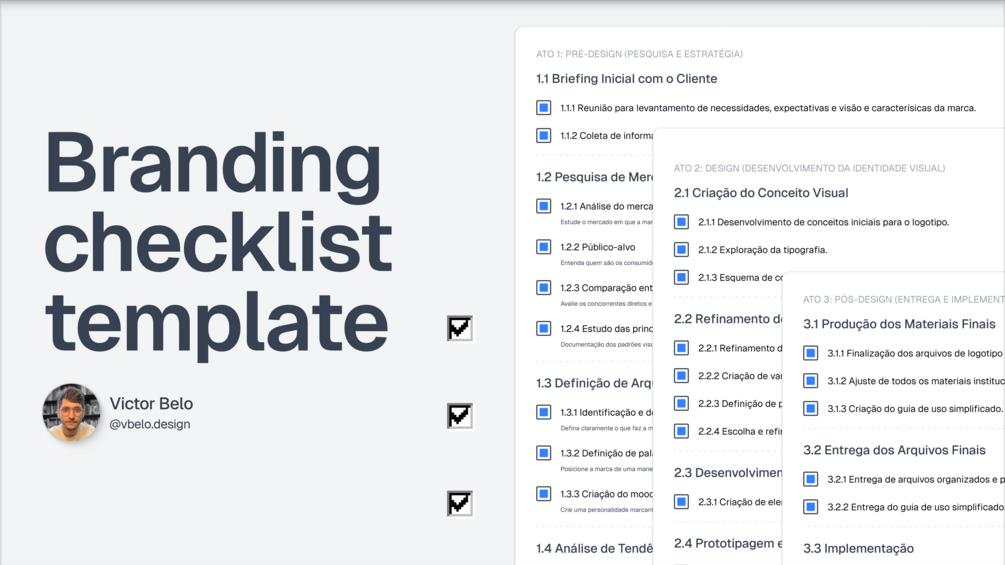Toggle the 1.2.4 Estudo checkbox
This screenshot has height=565, width=1005.
(544, 328)
